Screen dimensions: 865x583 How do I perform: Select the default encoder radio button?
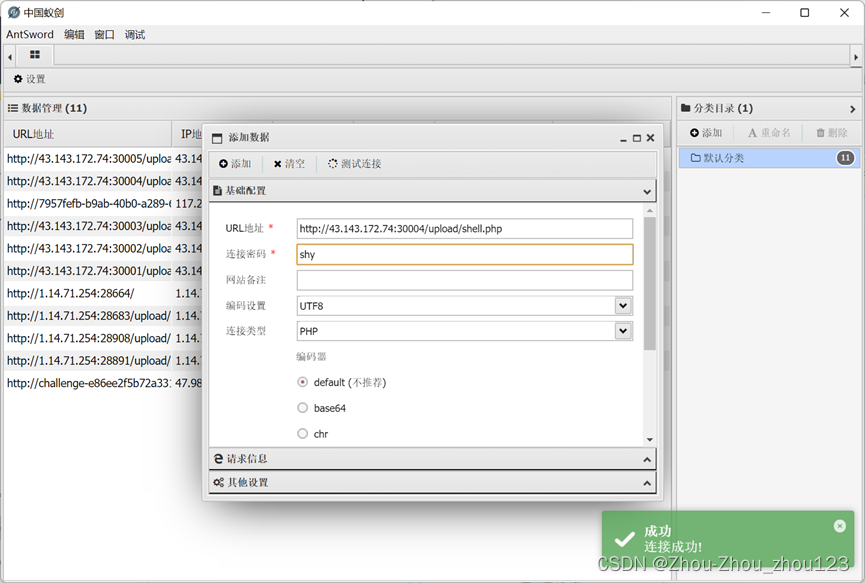pyautogui.click(x=302, y=382)
